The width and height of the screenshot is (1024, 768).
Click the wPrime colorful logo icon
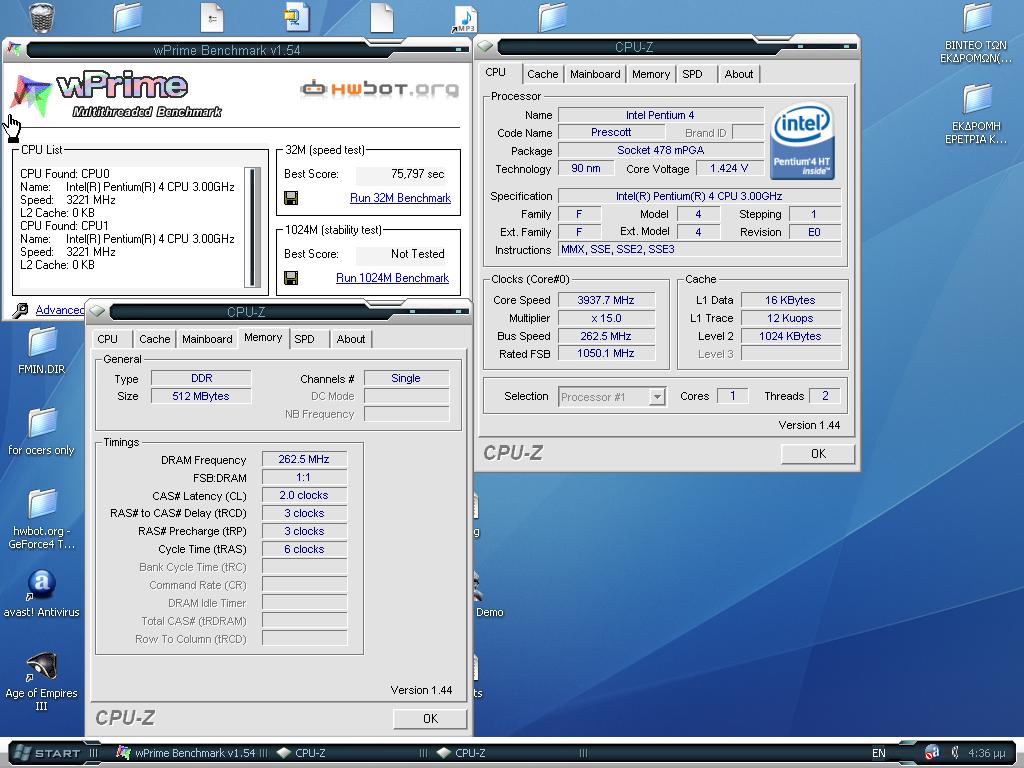click(x=31, y=95)
